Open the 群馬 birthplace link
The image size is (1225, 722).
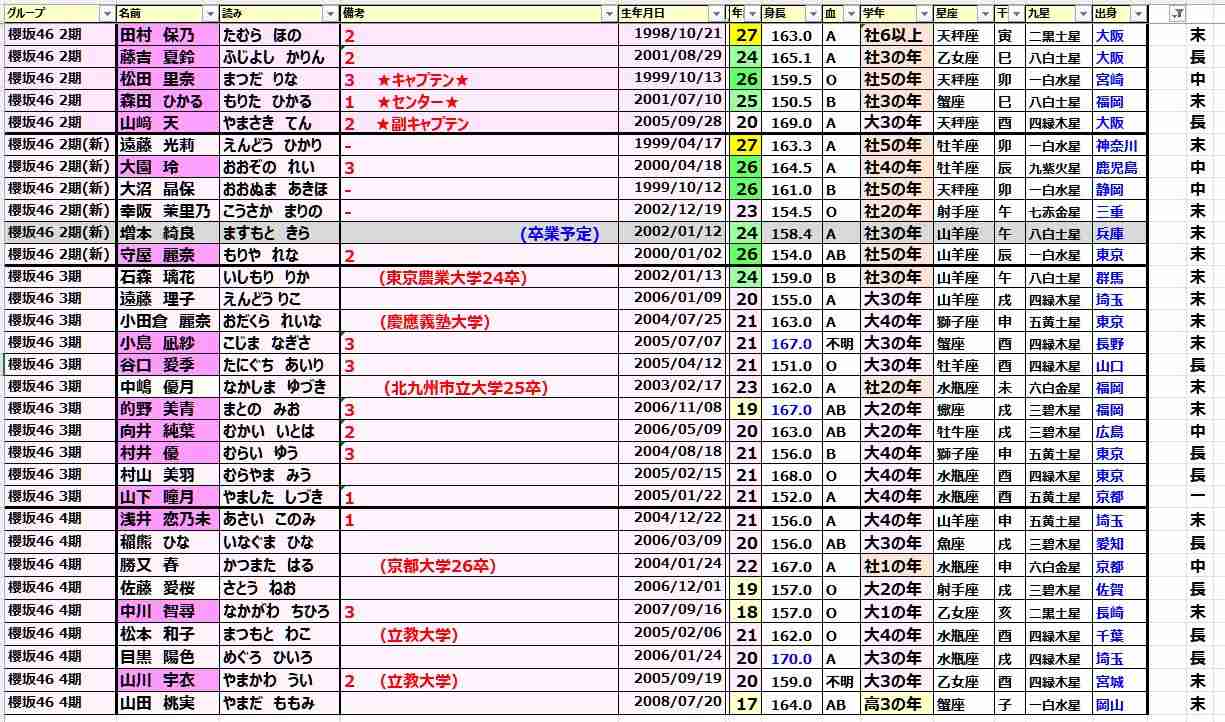[x=1109, y=278]
